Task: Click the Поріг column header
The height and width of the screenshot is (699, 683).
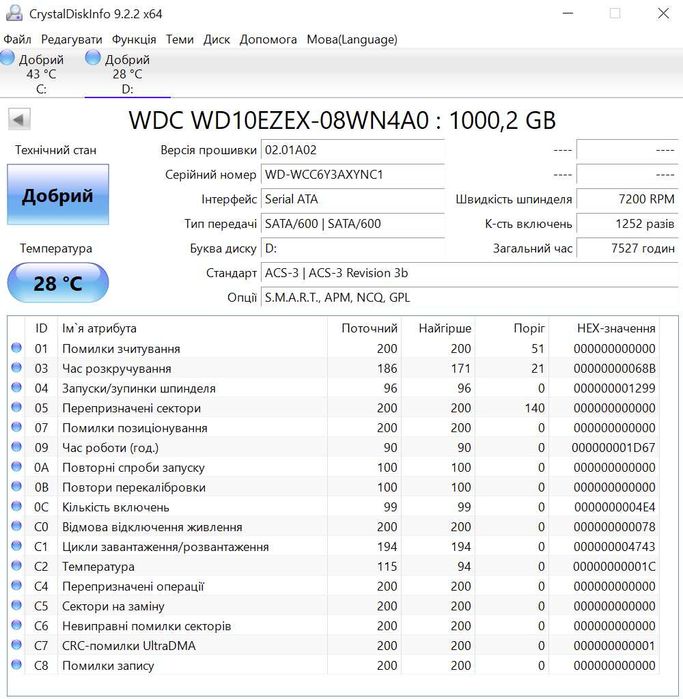Action: point(512,328)
